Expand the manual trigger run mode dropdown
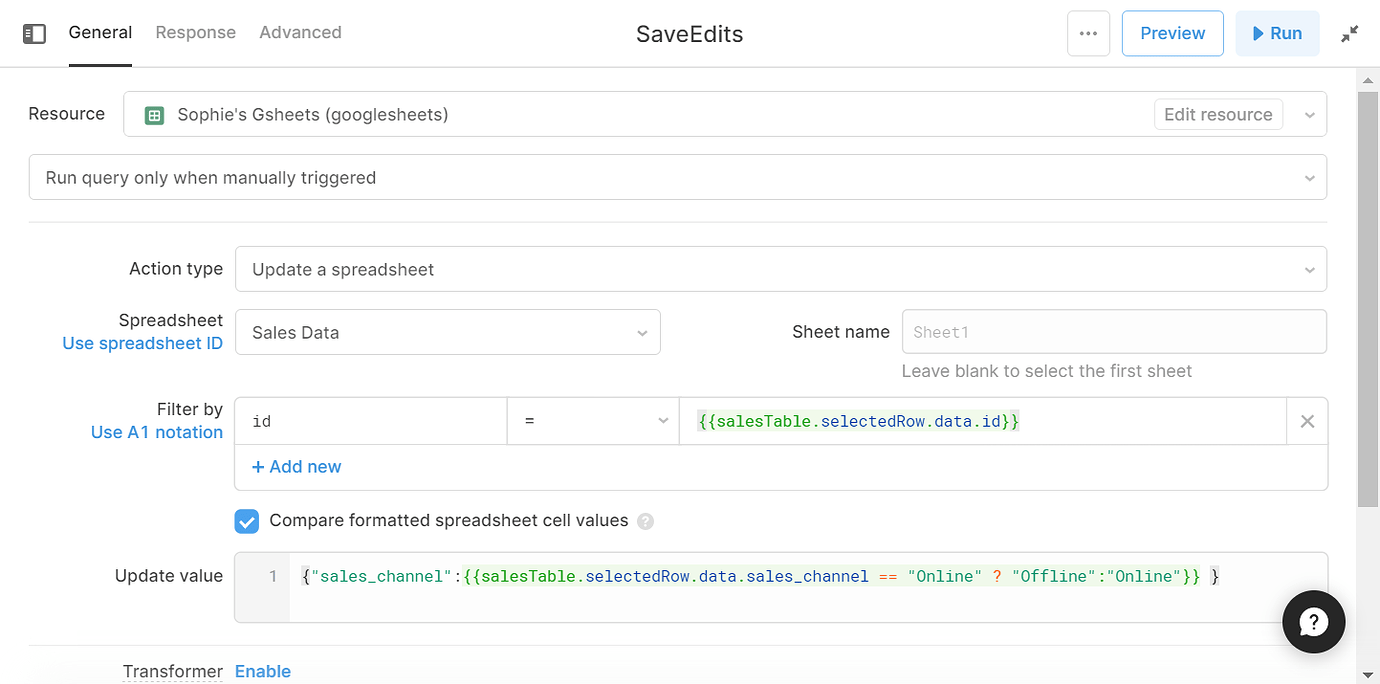Viewport: 1380px width, 684px height. [677, 178]
